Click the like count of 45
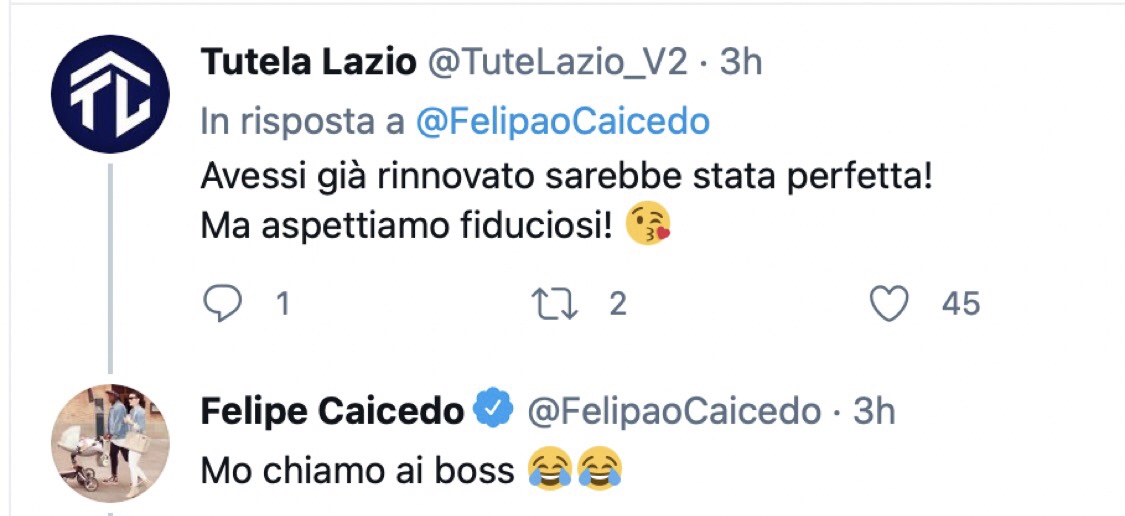Image resolution: width=1125 pixels, height=516 pixels. click(961, 304)
